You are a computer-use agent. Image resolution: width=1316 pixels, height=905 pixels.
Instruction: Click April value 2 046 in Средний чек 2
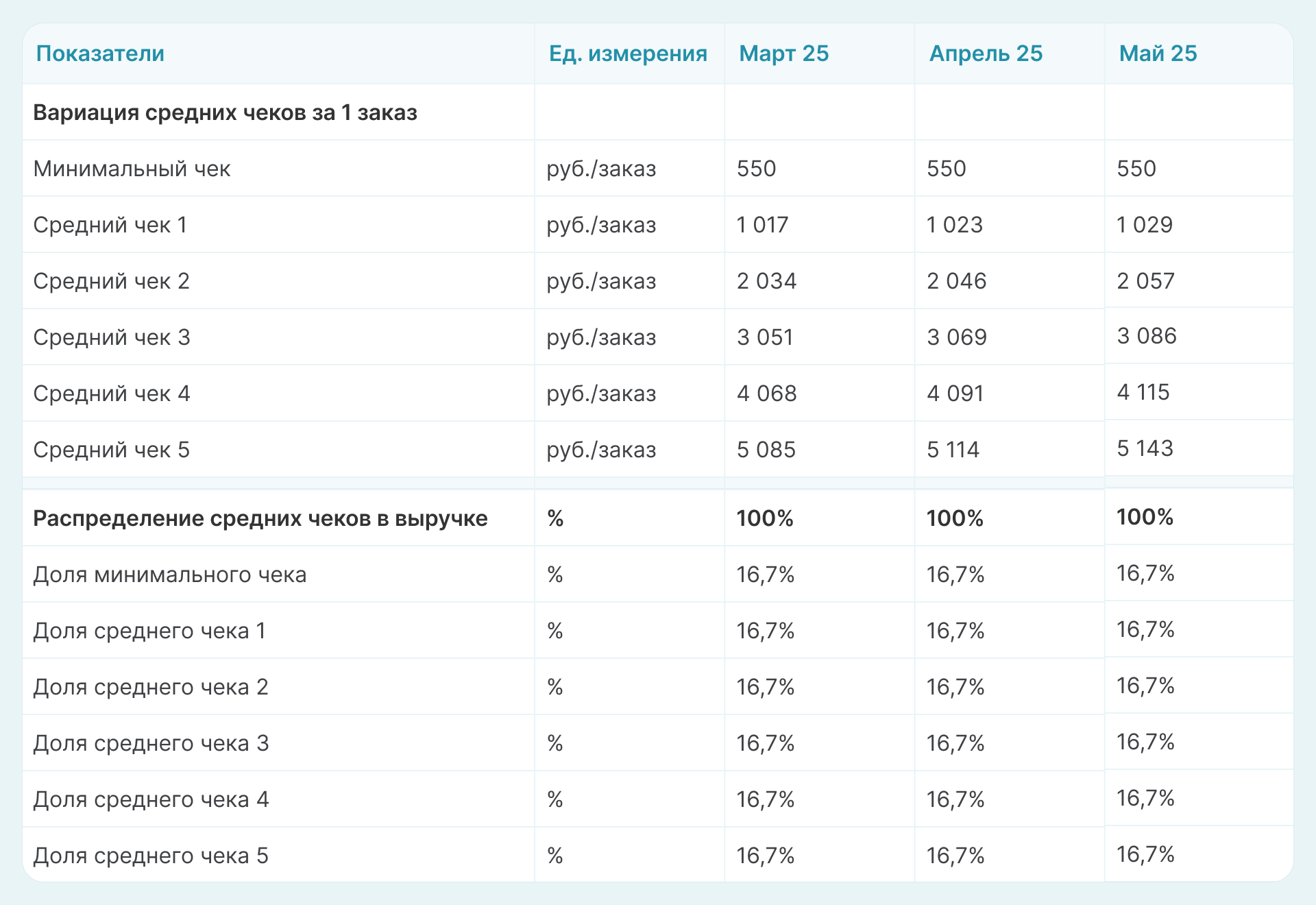coord(956,281)
